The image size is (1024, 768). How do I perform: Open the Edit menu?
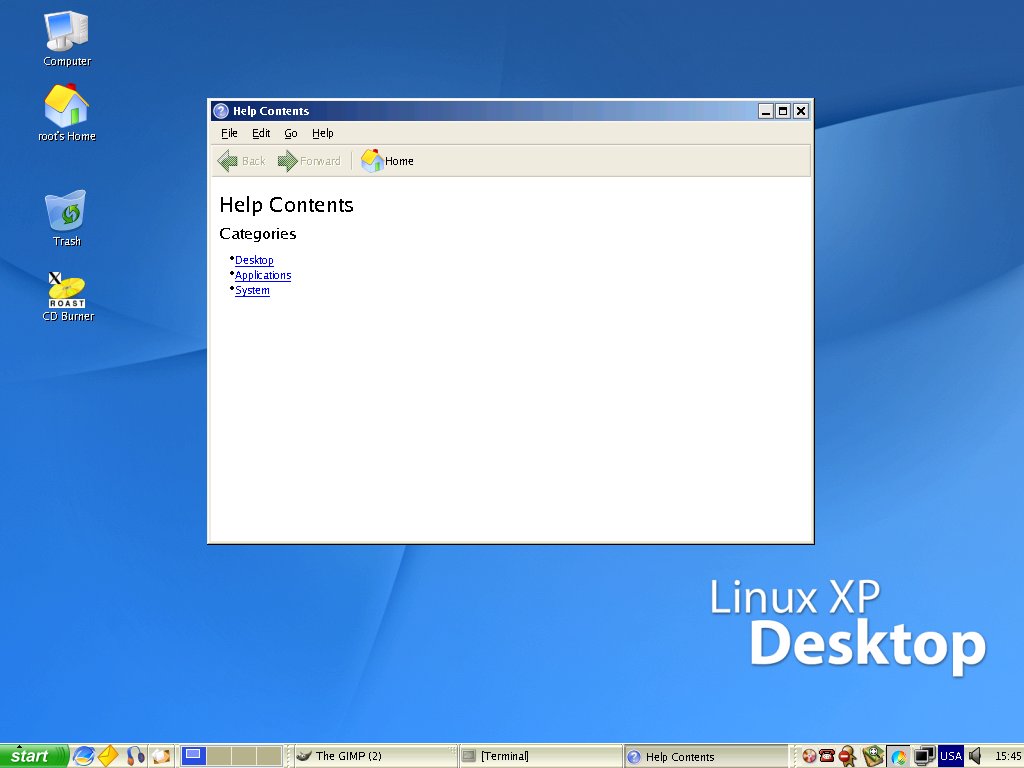(x=261, y=133)
